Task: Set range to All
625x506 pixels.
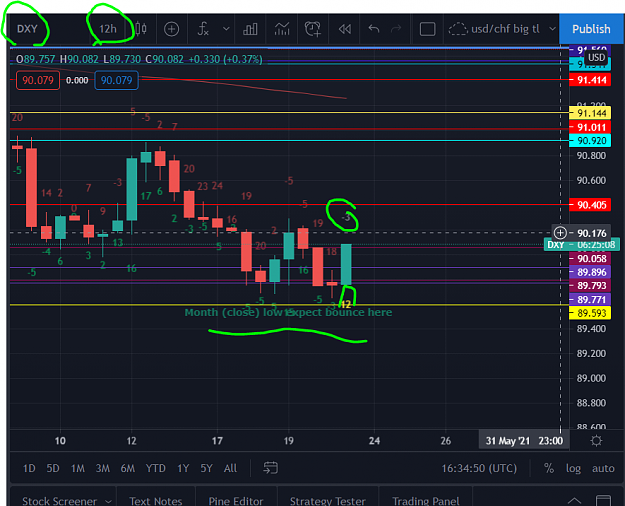Action: click(x=230, y=468)
